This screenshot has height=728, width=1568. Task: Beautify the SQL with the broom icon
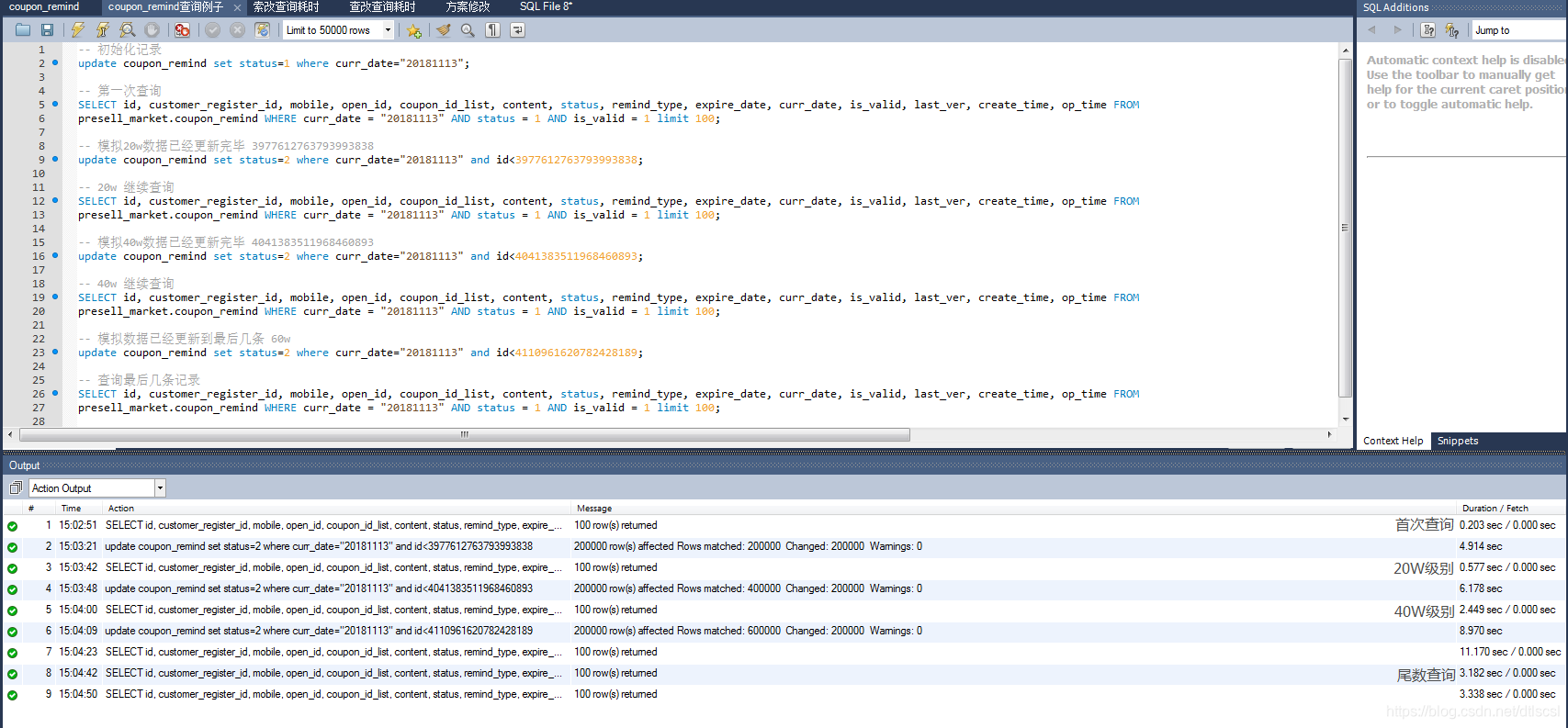point(444,30)
